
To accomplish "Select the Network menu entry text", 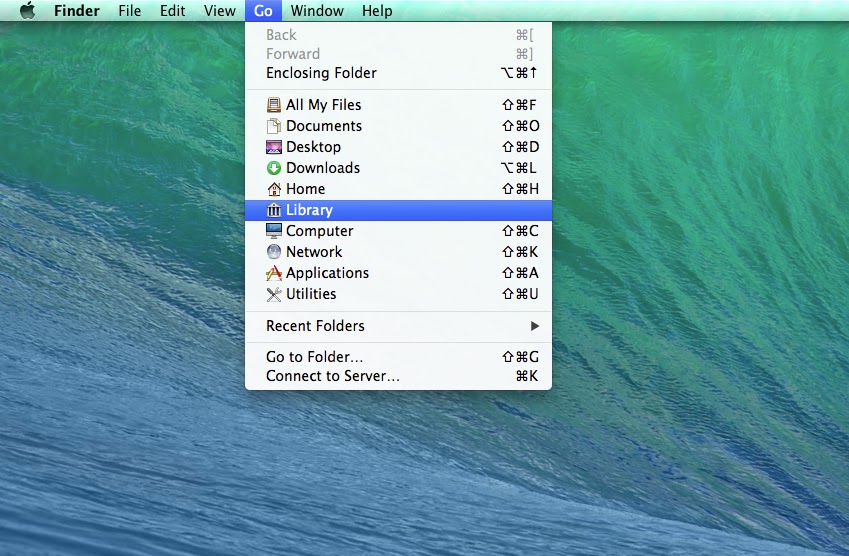I will pos(314,252).
